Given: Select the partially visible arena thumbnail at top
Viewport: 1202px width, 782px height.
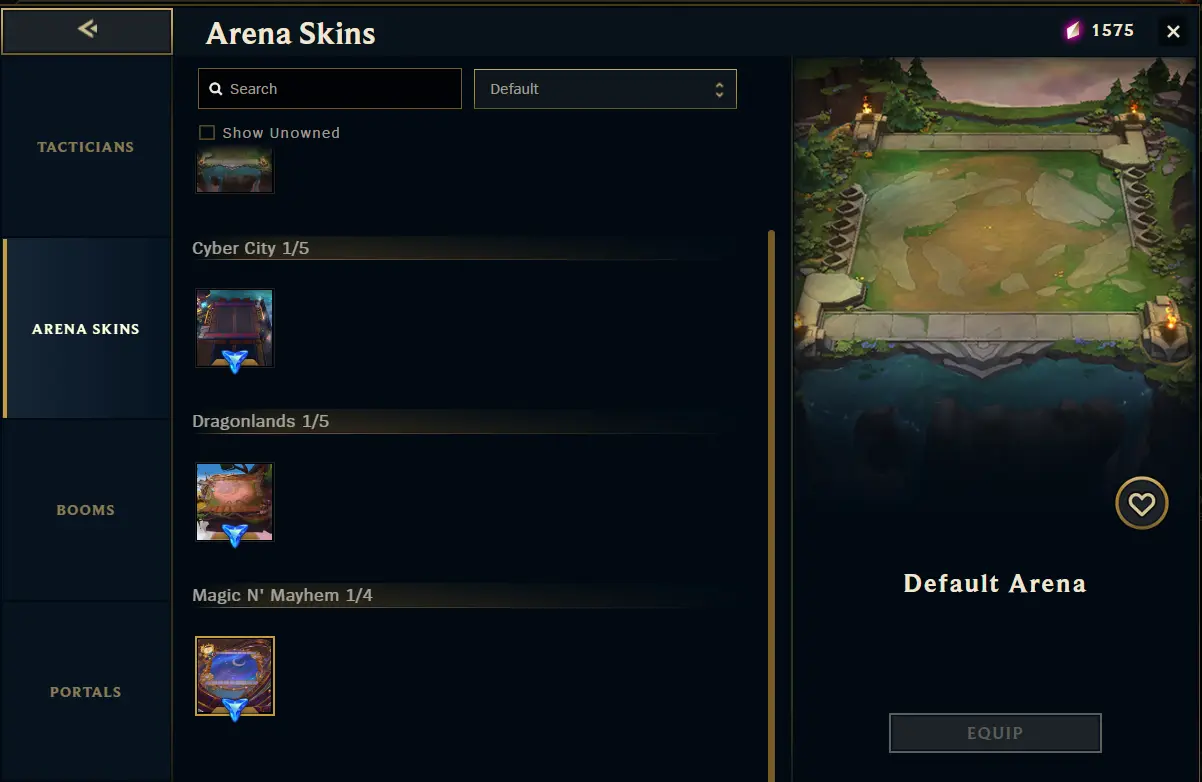Looking at the screenshot, I should click(235, 171).
